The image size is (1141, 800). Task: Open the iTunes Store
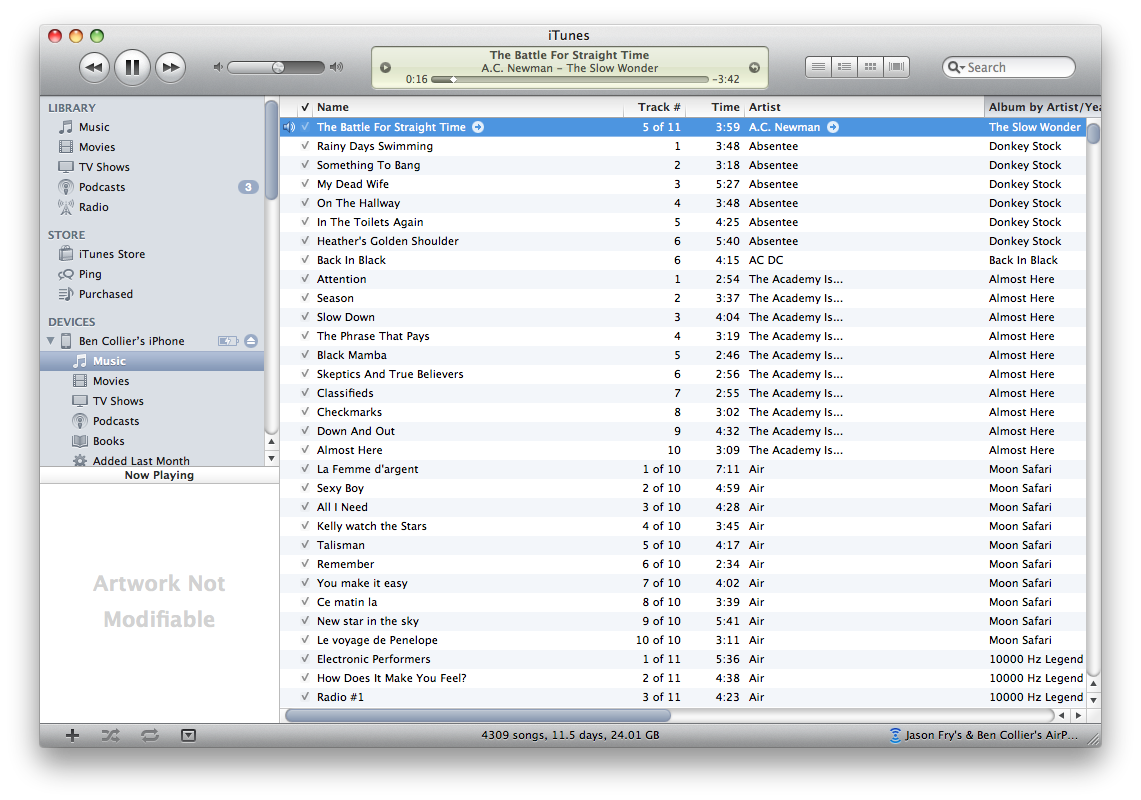(x=111, y=254)
